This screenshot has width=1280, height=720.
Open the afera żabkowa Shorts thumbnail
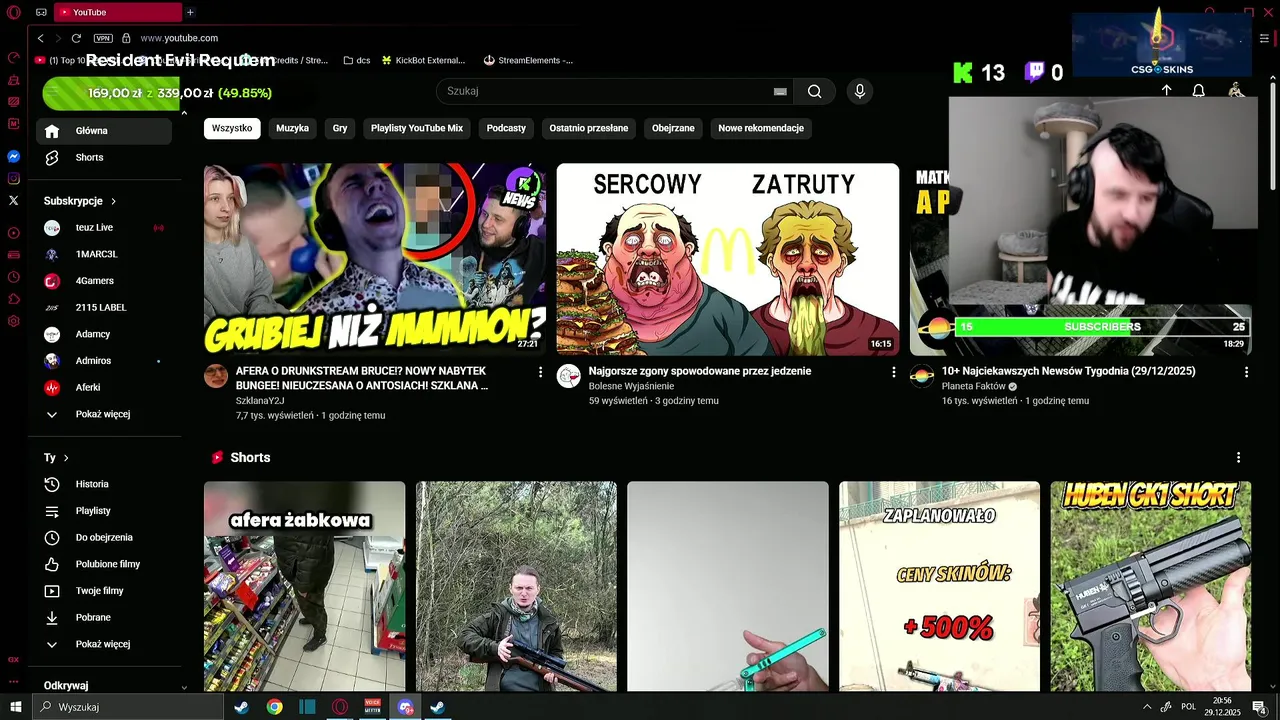pyautogui.click(x=305, y=586)
